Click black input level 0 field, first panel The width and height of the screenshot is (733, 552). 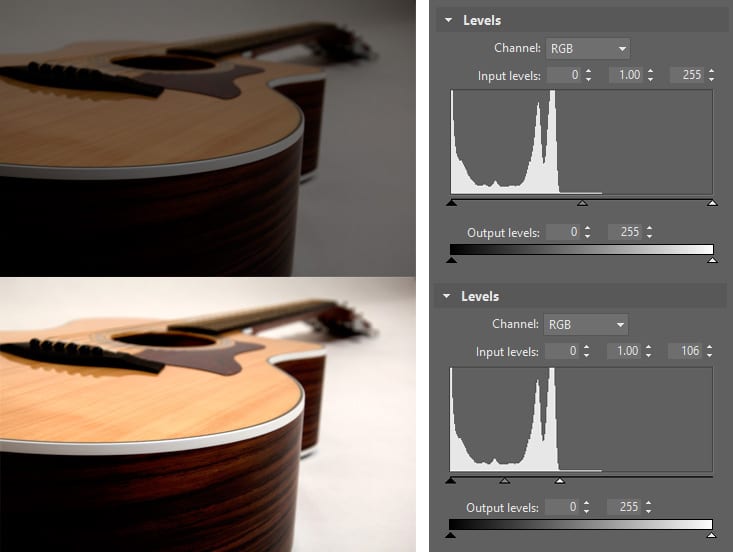[x=564, y=75]
